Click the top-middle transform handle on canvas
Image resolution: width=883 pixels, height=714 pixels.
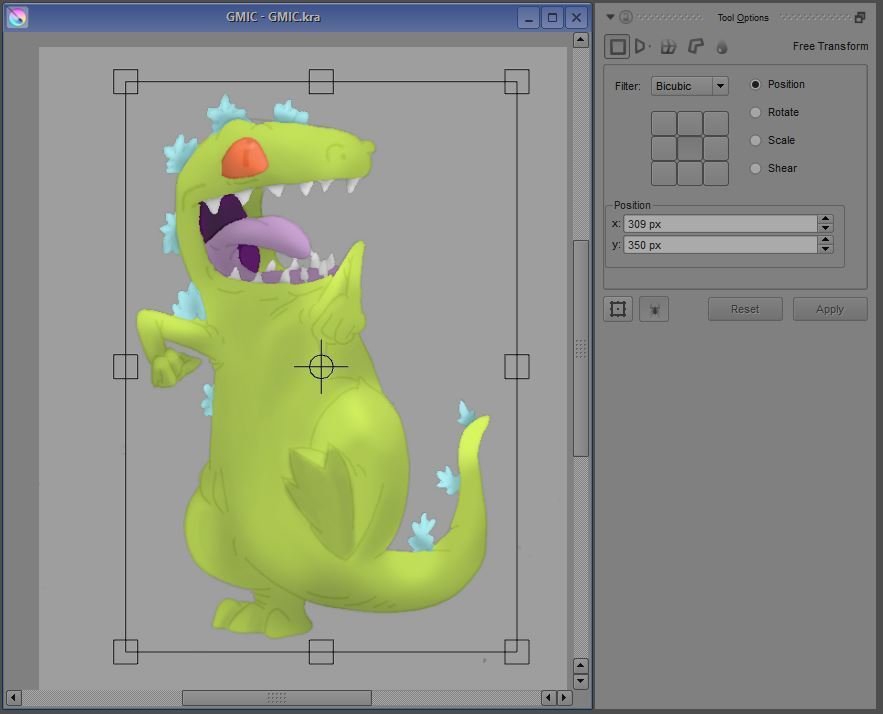click(322, 82)
